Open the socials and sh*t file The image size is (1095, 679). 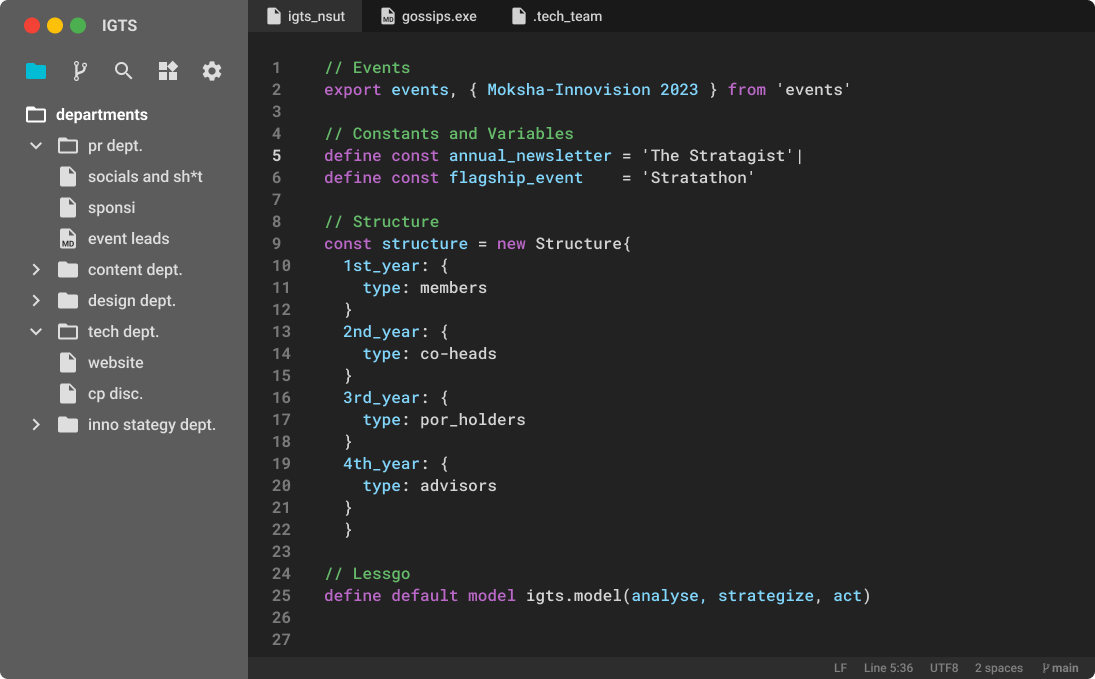point(145,177)
